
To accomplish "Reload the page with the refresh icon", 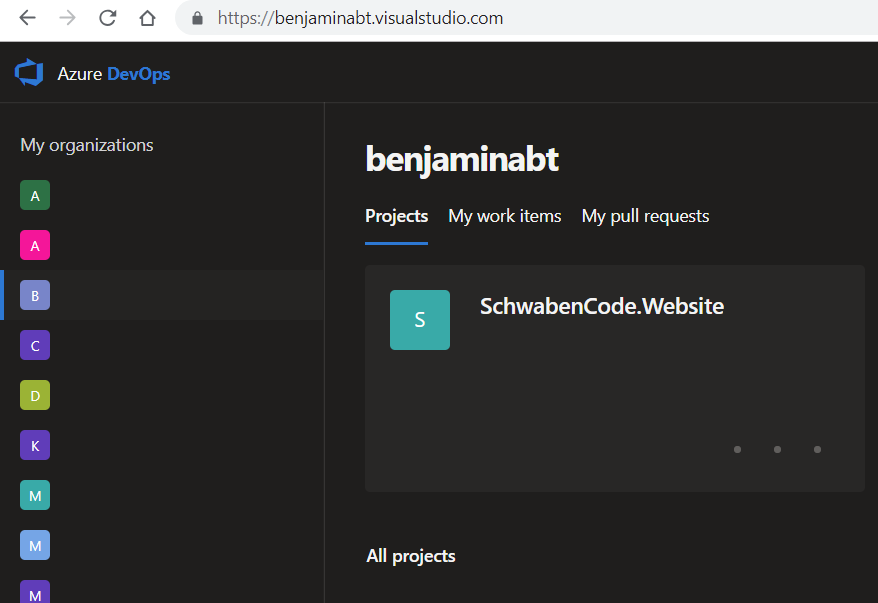I will coord(107,18).
